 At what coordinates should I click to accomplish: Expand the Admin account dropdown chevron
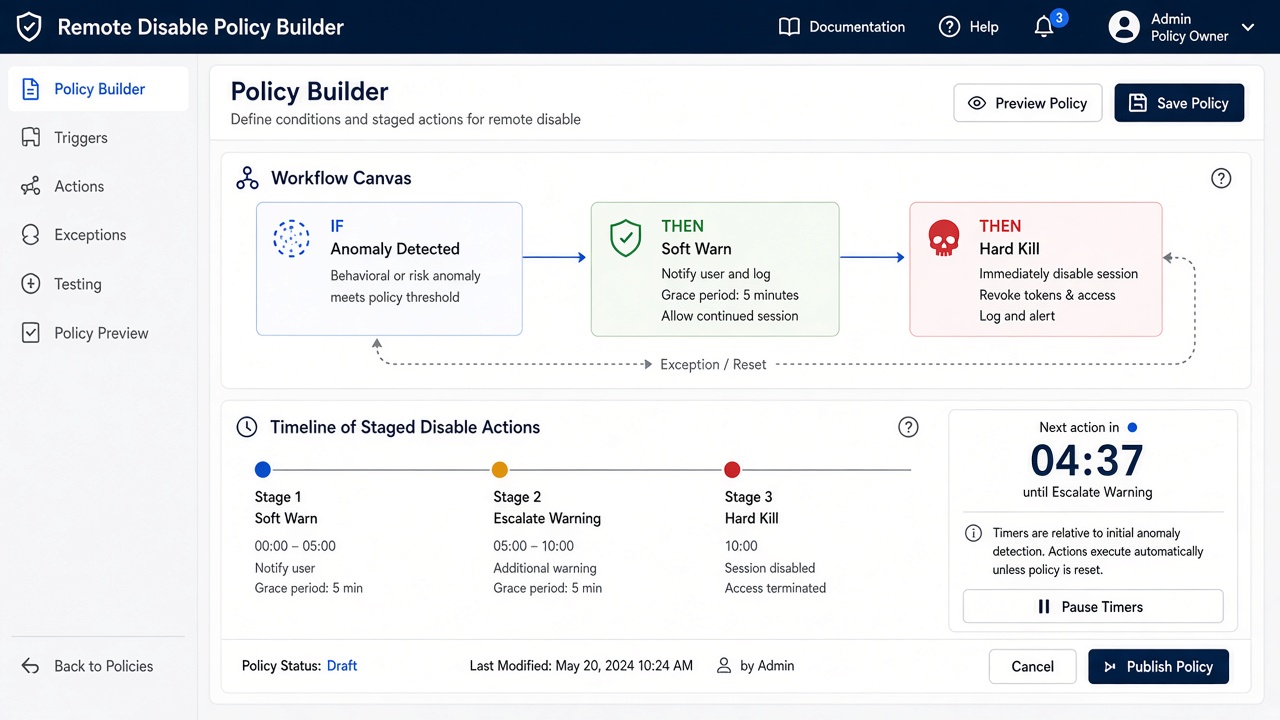1248,28
